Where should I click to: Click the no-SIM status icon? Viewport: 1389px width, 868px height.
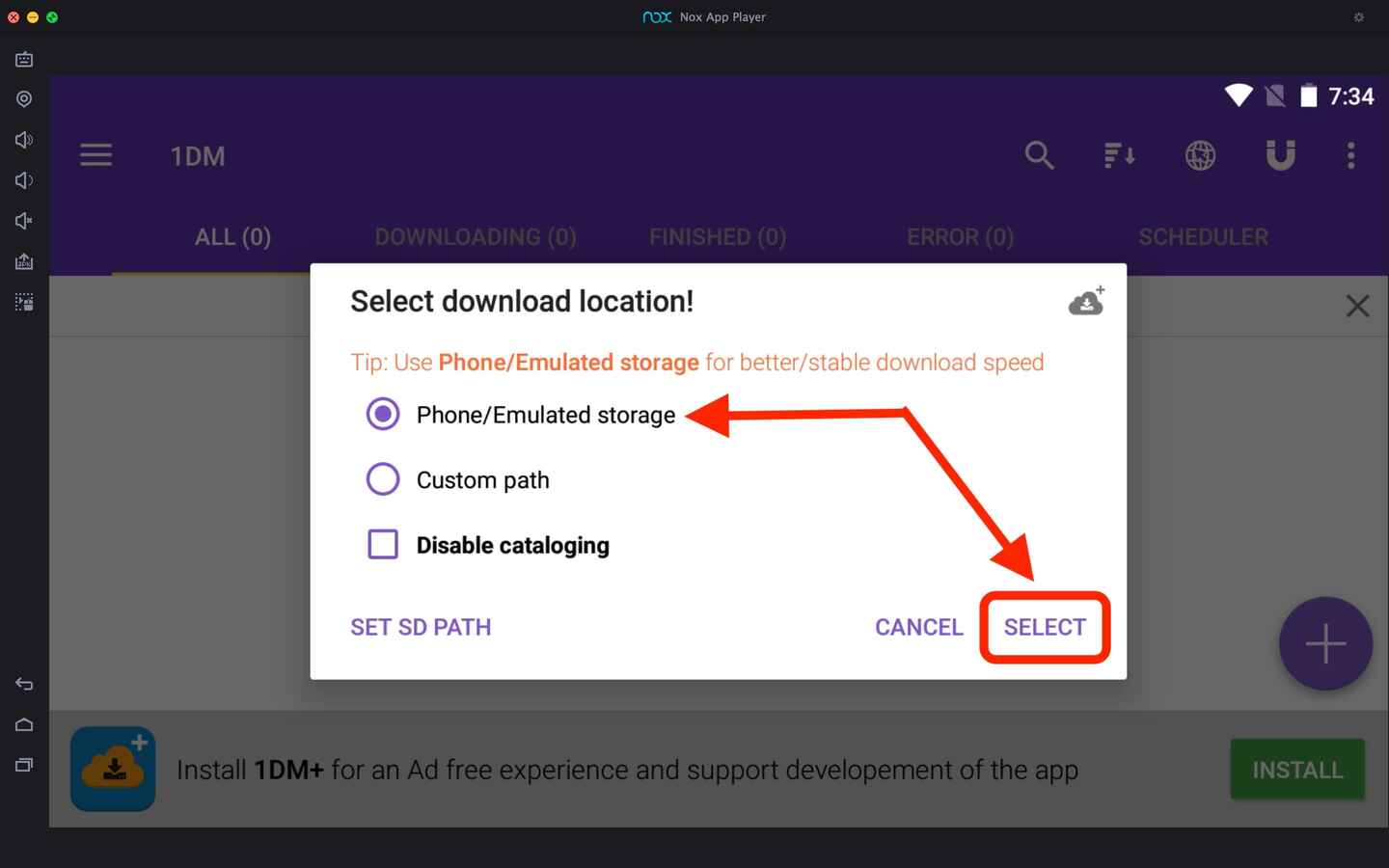tap(1275, 95)
